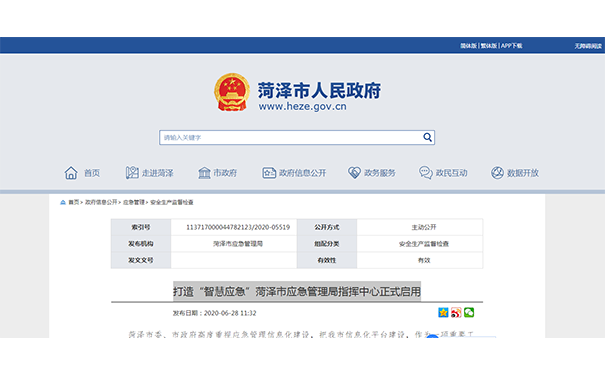Screen dimensions: 605x375
Task: Click the map icon beside 走进菏泽
Action: [132, 173]
